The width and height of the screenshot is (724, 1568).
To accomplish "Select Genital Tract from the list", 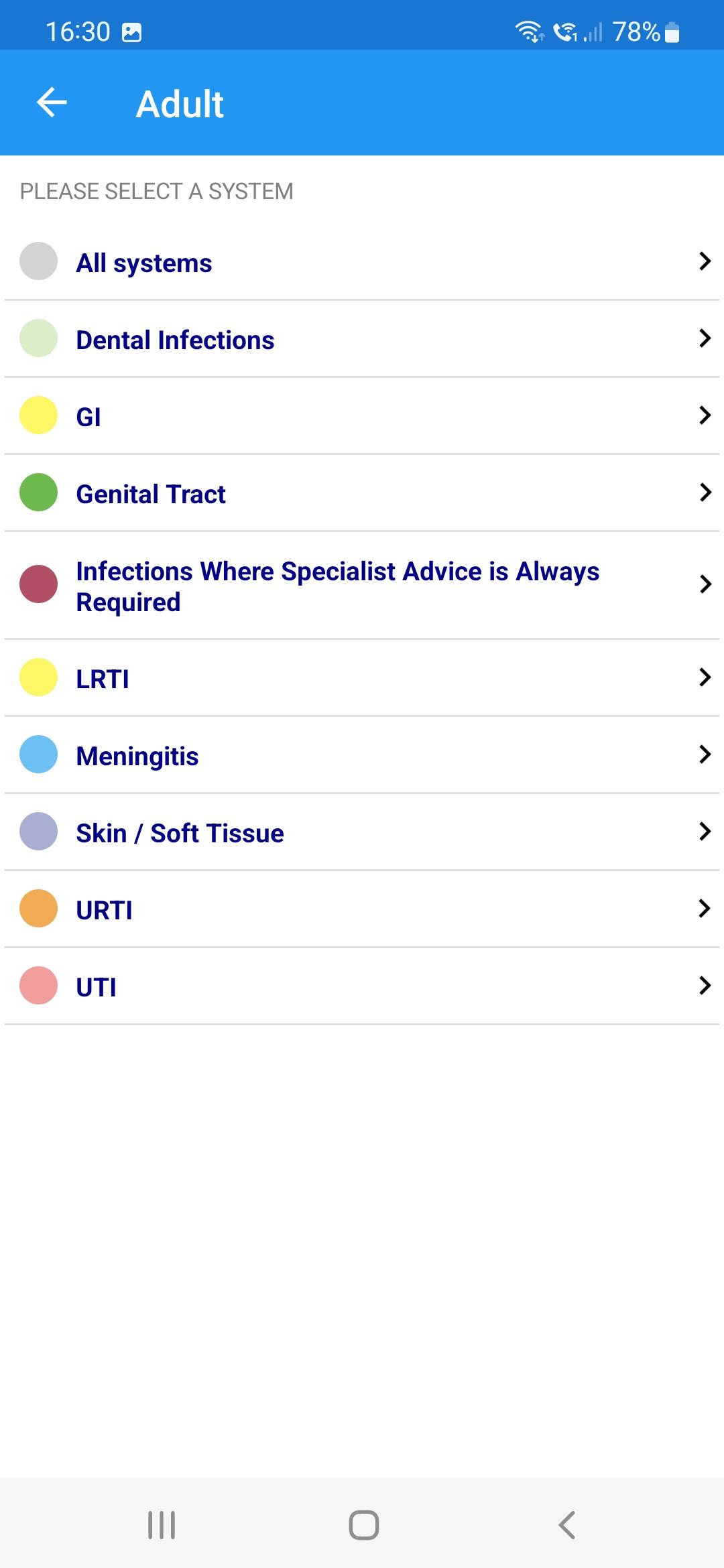I will [362, 493].
